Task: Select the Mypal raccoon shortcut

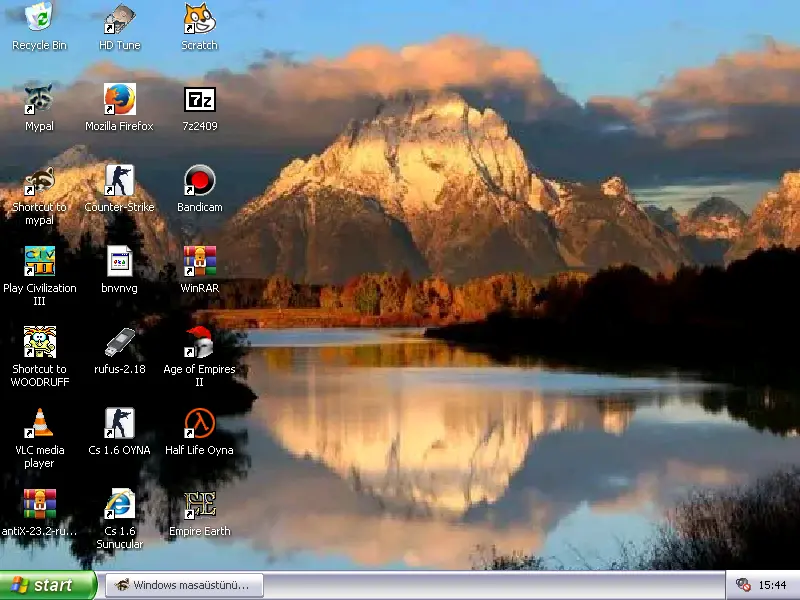Action: [x=39, y=98]
